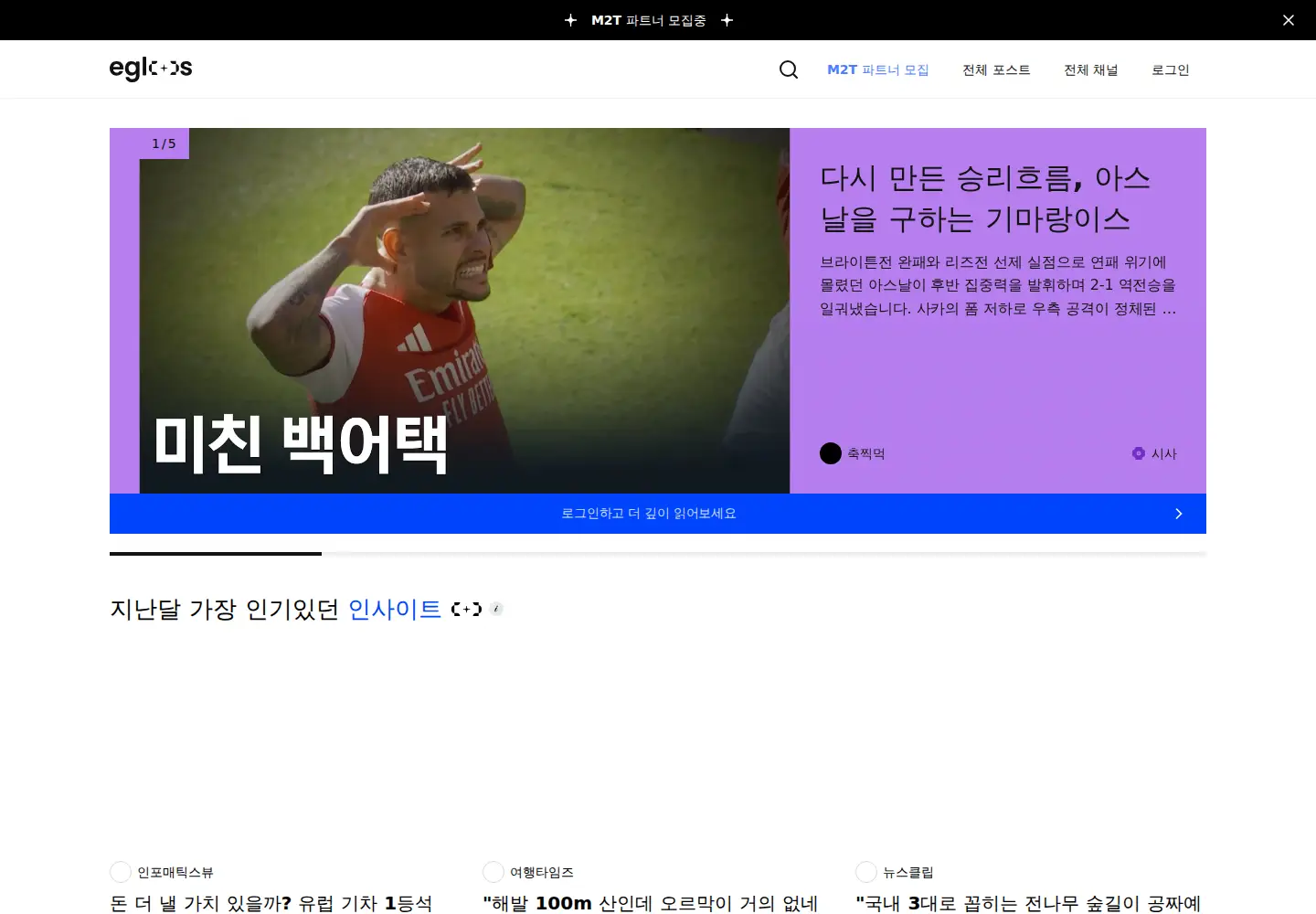Click the 미친 백어택 featured image
The width and height of the screenshot is (1316, 914).
point(464,311)
